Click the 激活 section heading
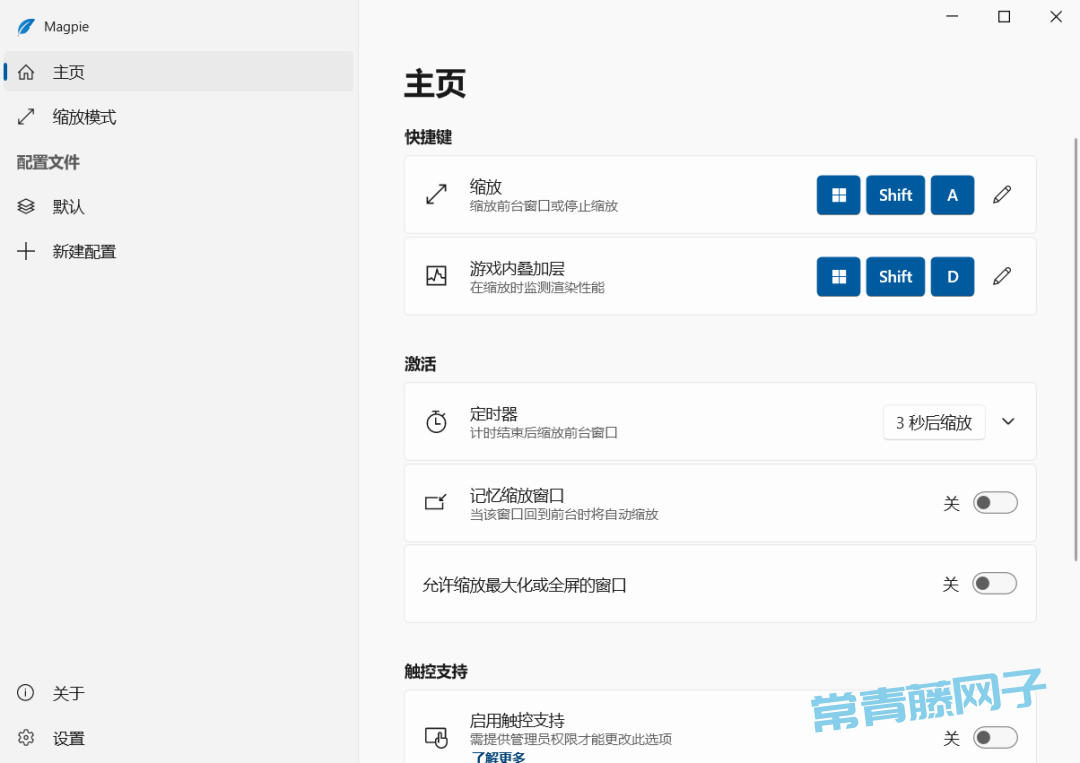 pyautogui.click(x=420, y=364)
